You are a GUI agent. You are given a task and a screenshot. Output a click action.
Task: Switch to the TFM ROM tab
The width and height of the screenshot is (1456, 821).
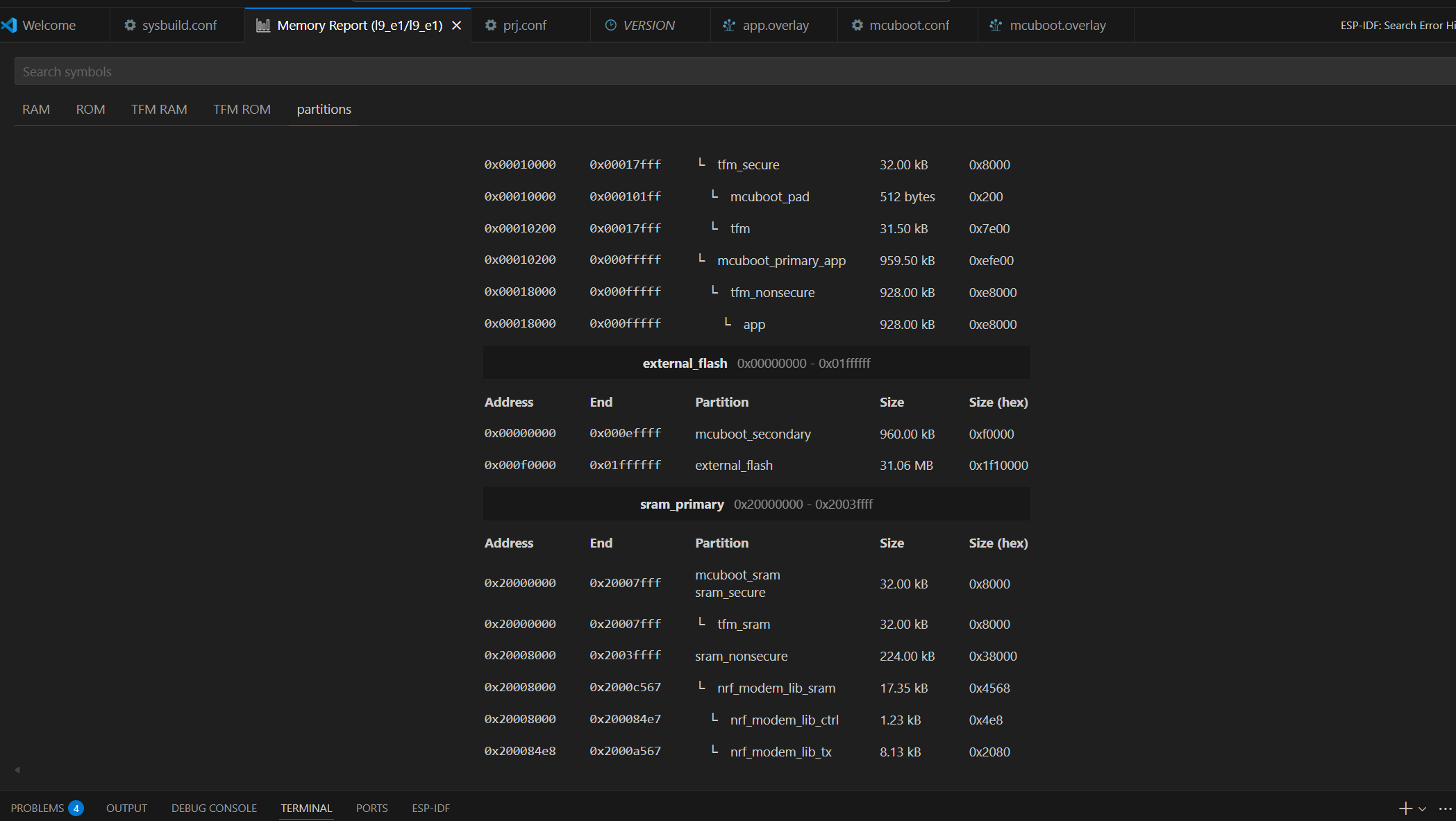[242, 110]
